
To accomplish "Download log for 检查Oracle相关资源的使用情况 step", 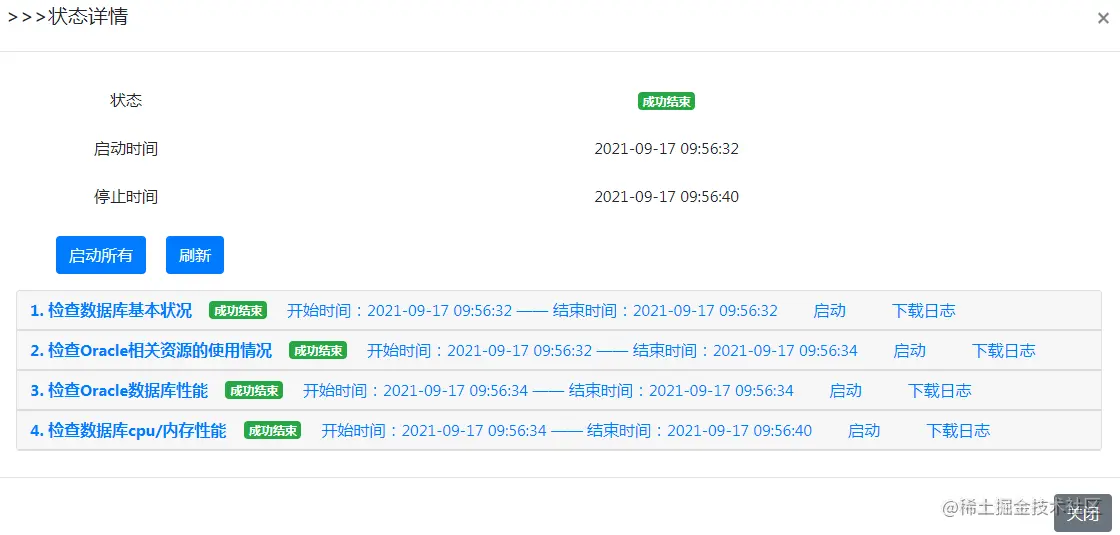I will [x=1004, y=351].
